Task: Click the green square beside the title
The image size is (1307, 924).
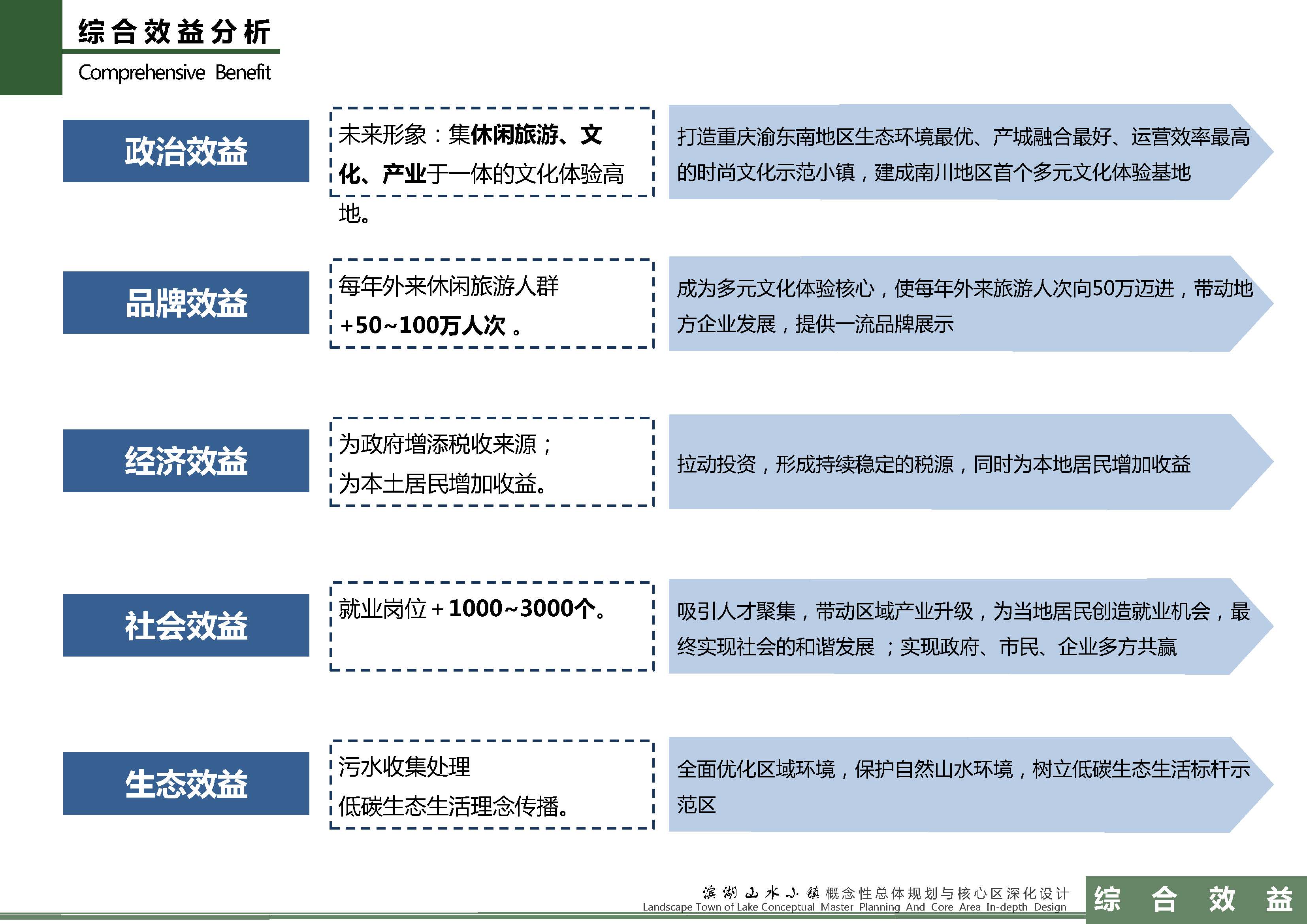Action: pyautogui.click(x=31, y=47)
